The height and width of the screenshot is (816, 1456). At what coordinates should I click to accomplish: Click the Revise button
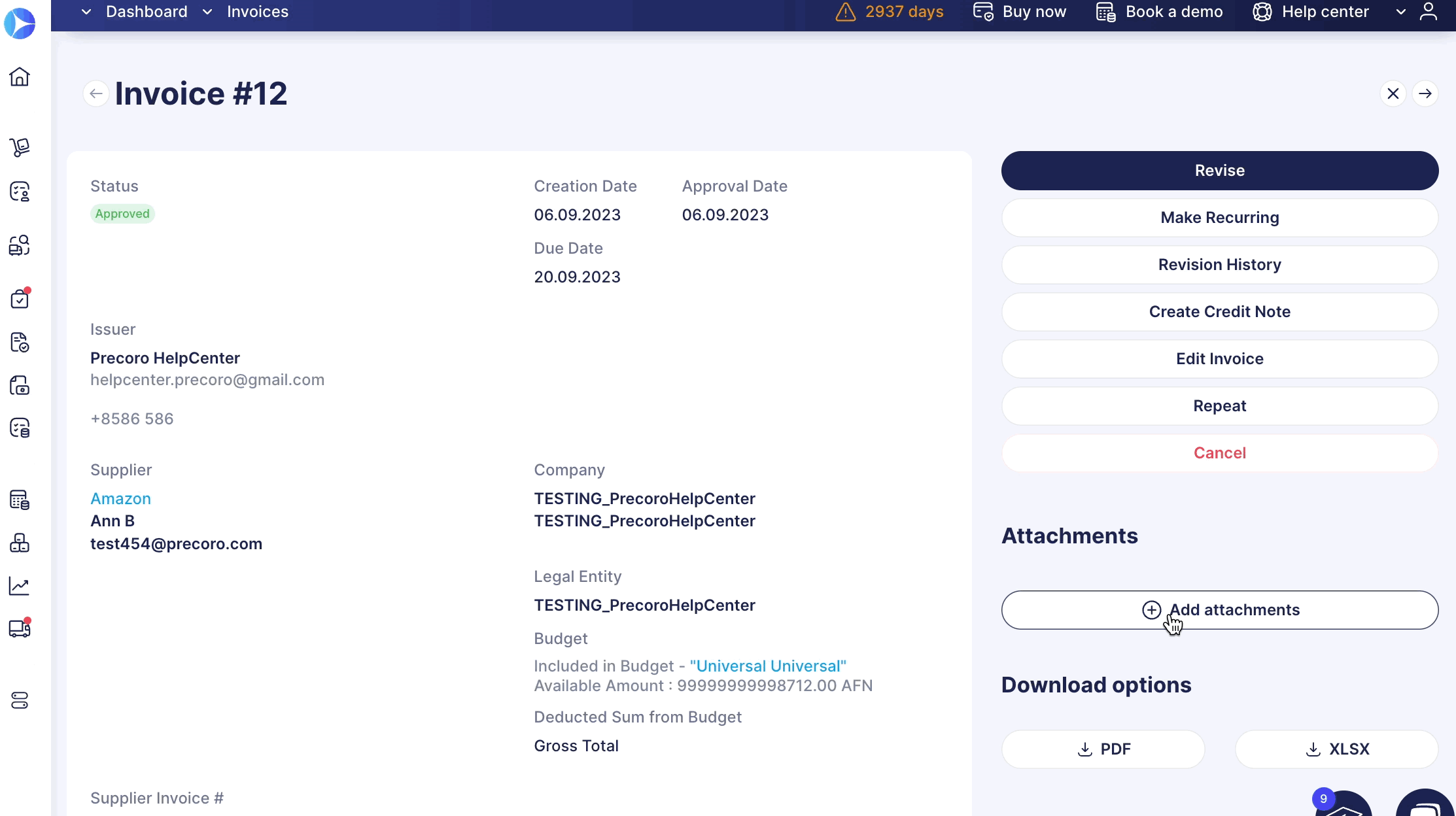[x=1220, y=171]
